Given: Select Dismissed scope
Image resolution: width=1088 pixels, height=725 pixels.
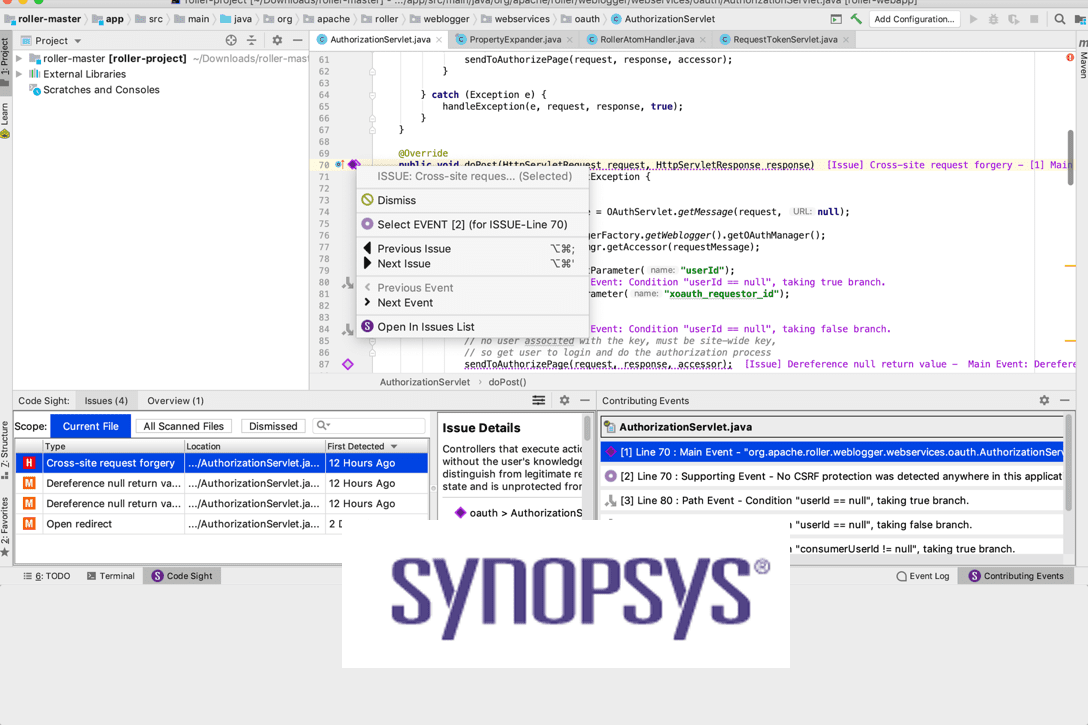Looking at the screenshot, I should pyautogui.click(x=273, y=426).
